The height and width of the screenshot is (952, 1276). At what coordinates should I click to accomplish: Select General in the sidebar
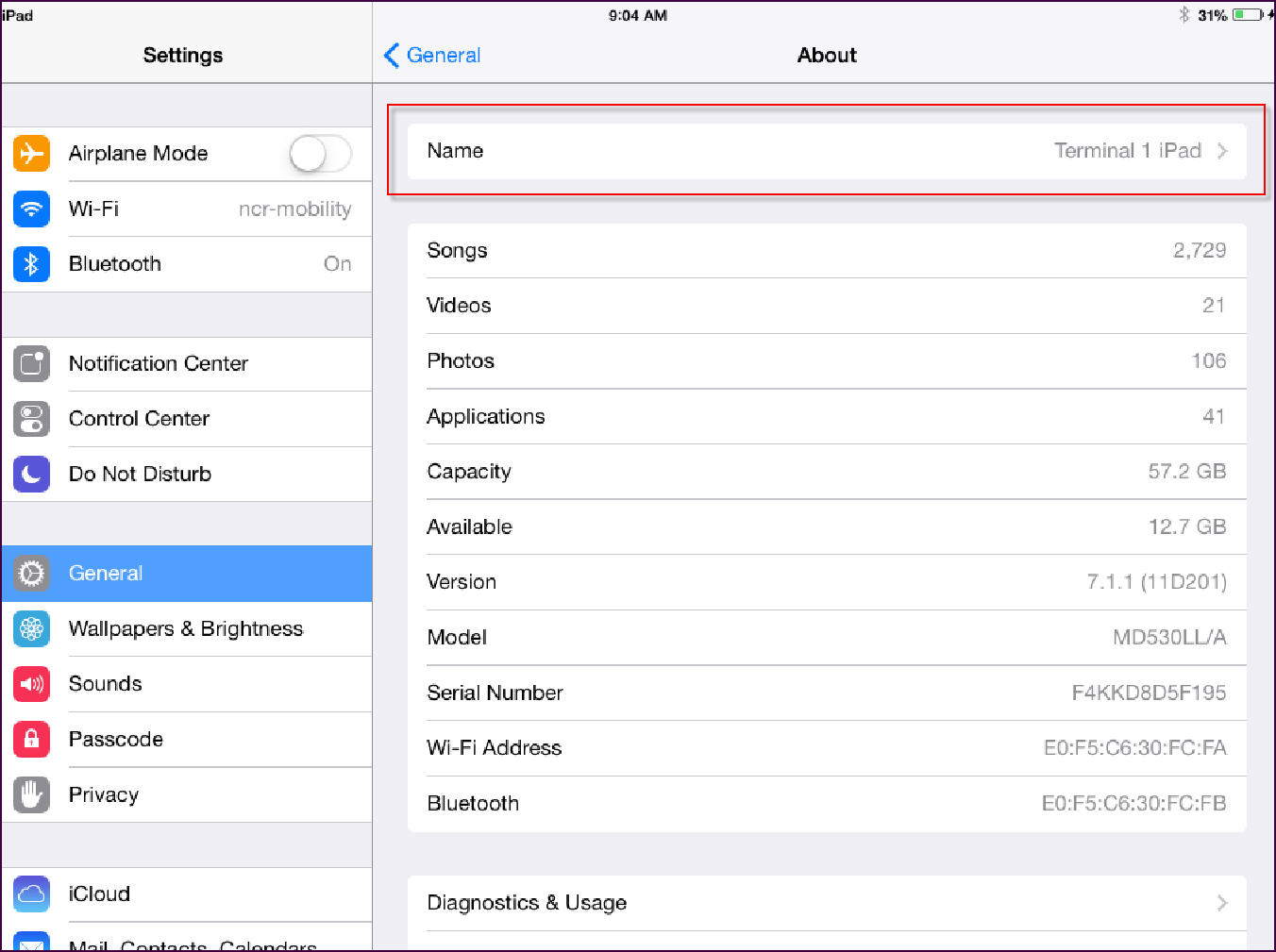(x=187, y=574)
